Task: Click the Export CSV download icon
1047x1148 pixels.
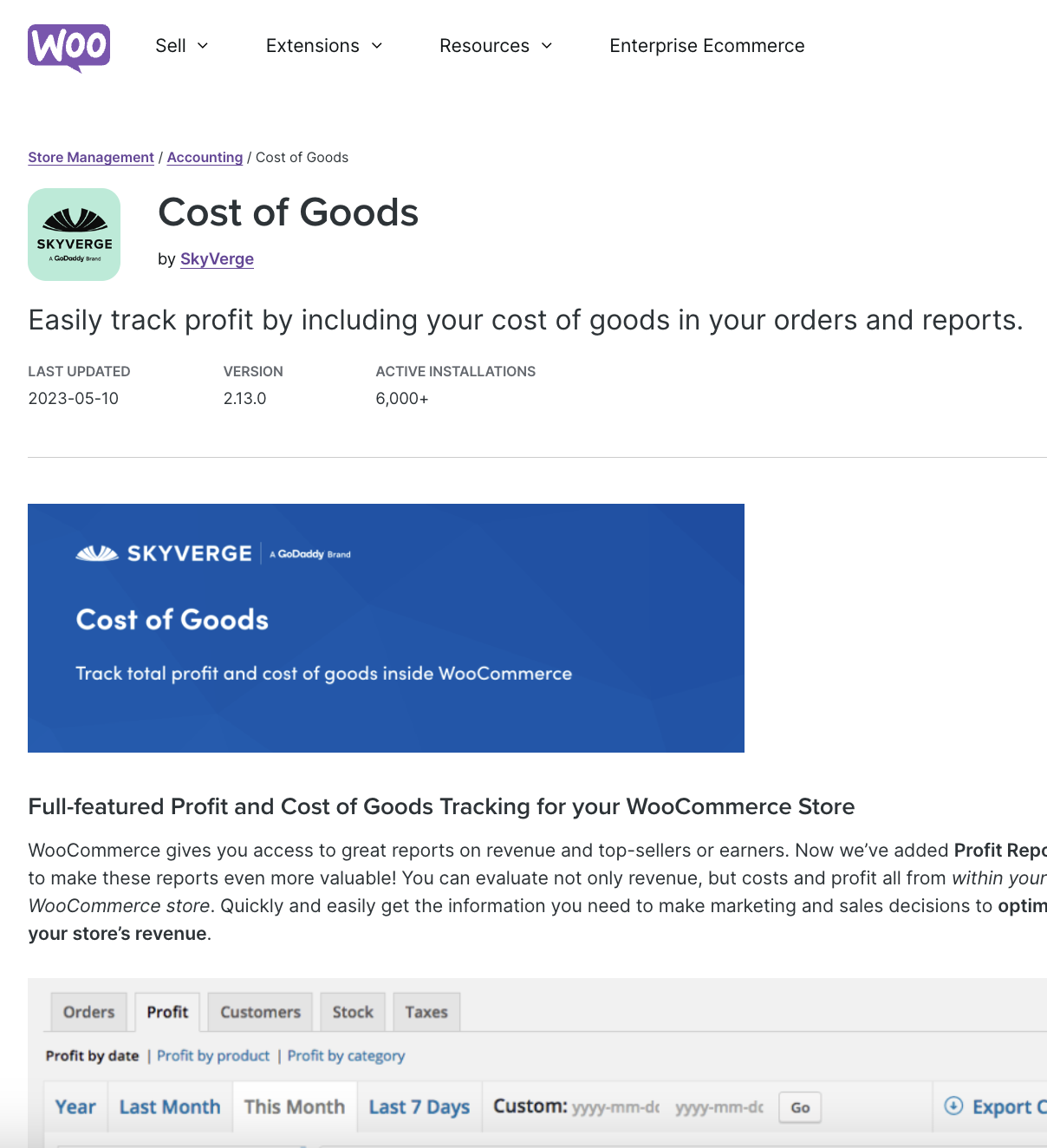Action: tap(953, 1106)
